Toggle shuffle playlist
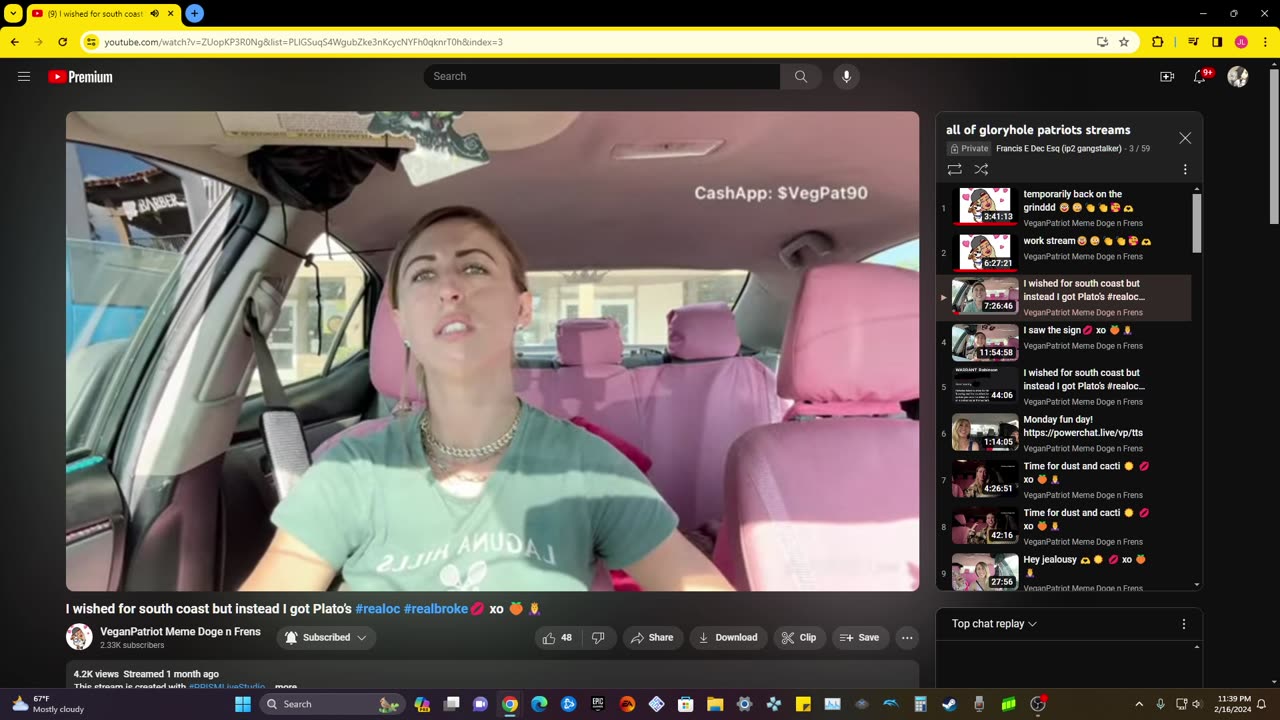1280x720 pixels. (981, 170)
